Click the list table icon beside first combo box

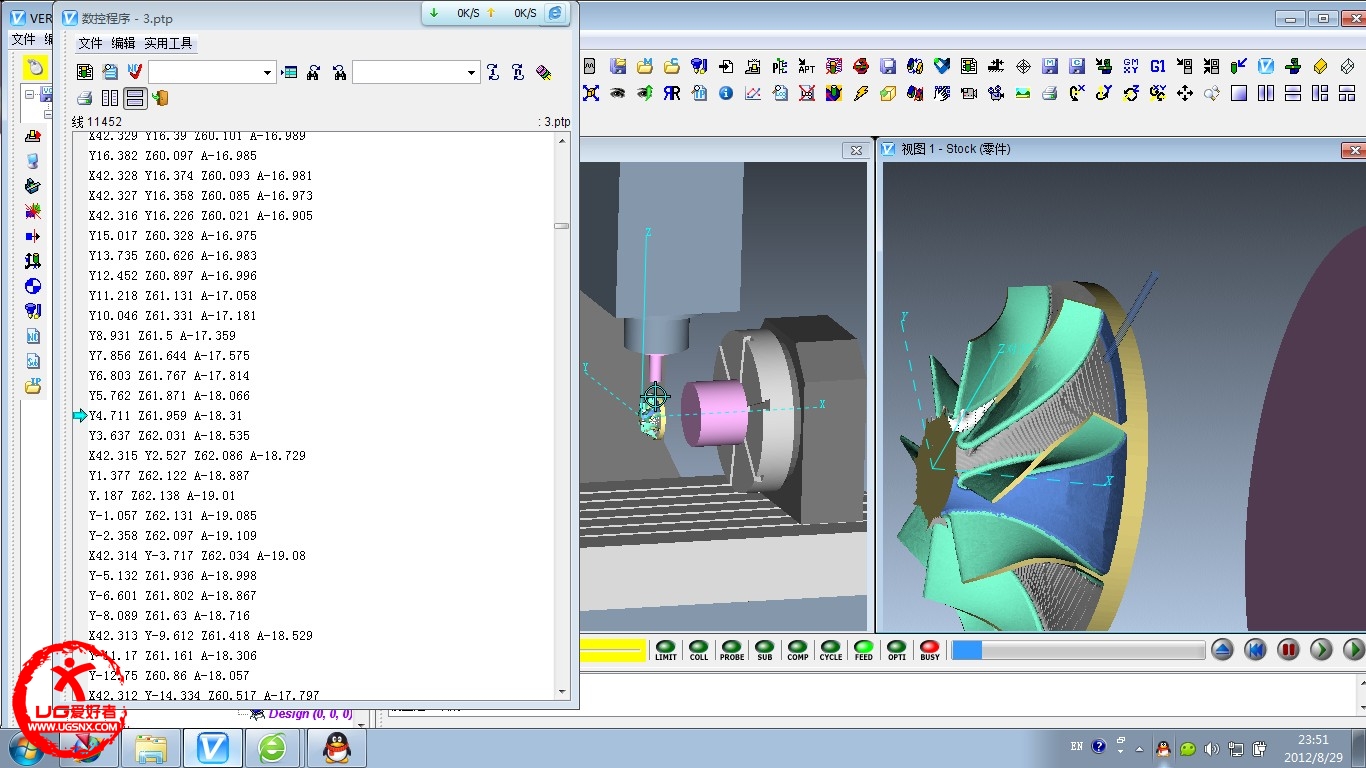coord(290,72)
